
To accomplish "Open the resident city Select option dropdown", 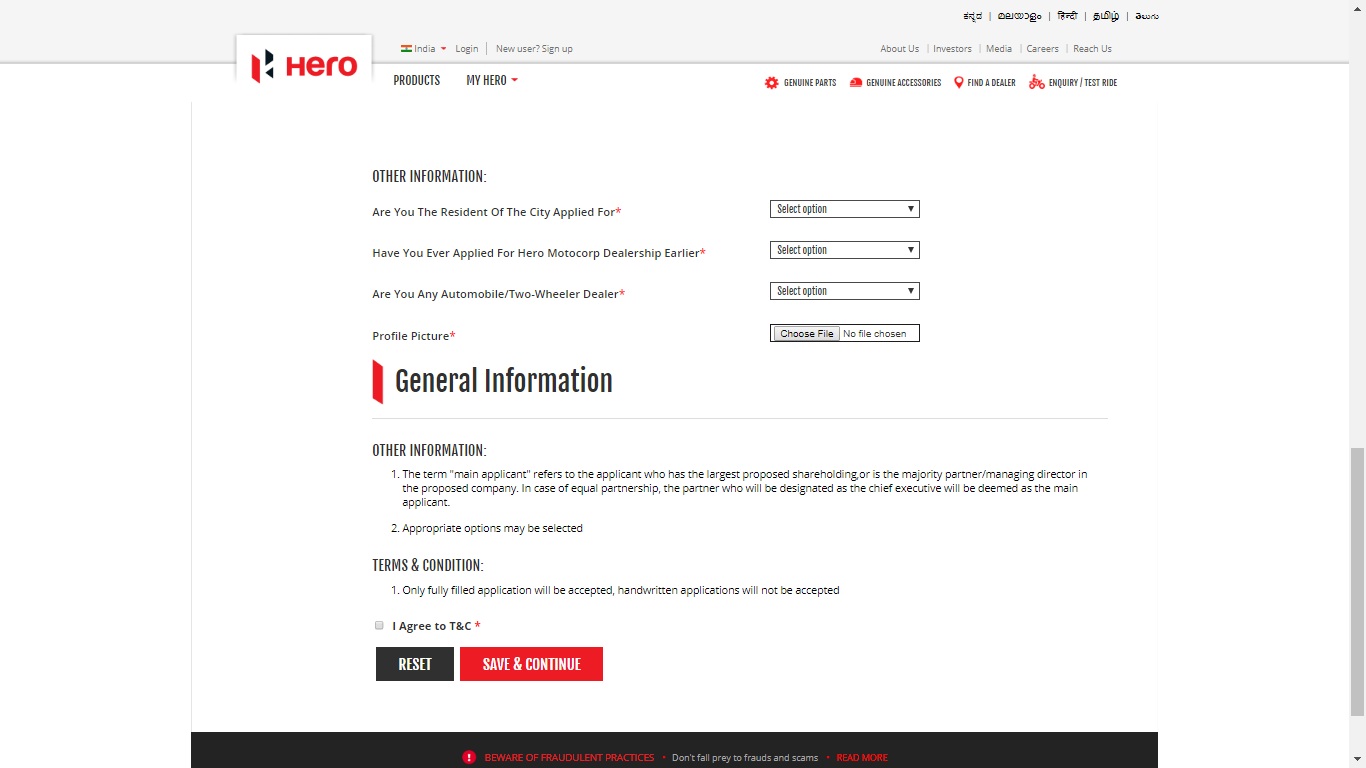I will [x=844, y=208].
